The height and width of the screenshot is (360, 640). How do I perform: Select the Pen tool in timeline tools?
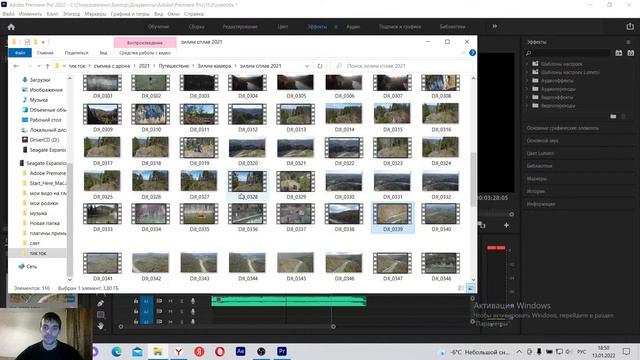tap(100, 303)
